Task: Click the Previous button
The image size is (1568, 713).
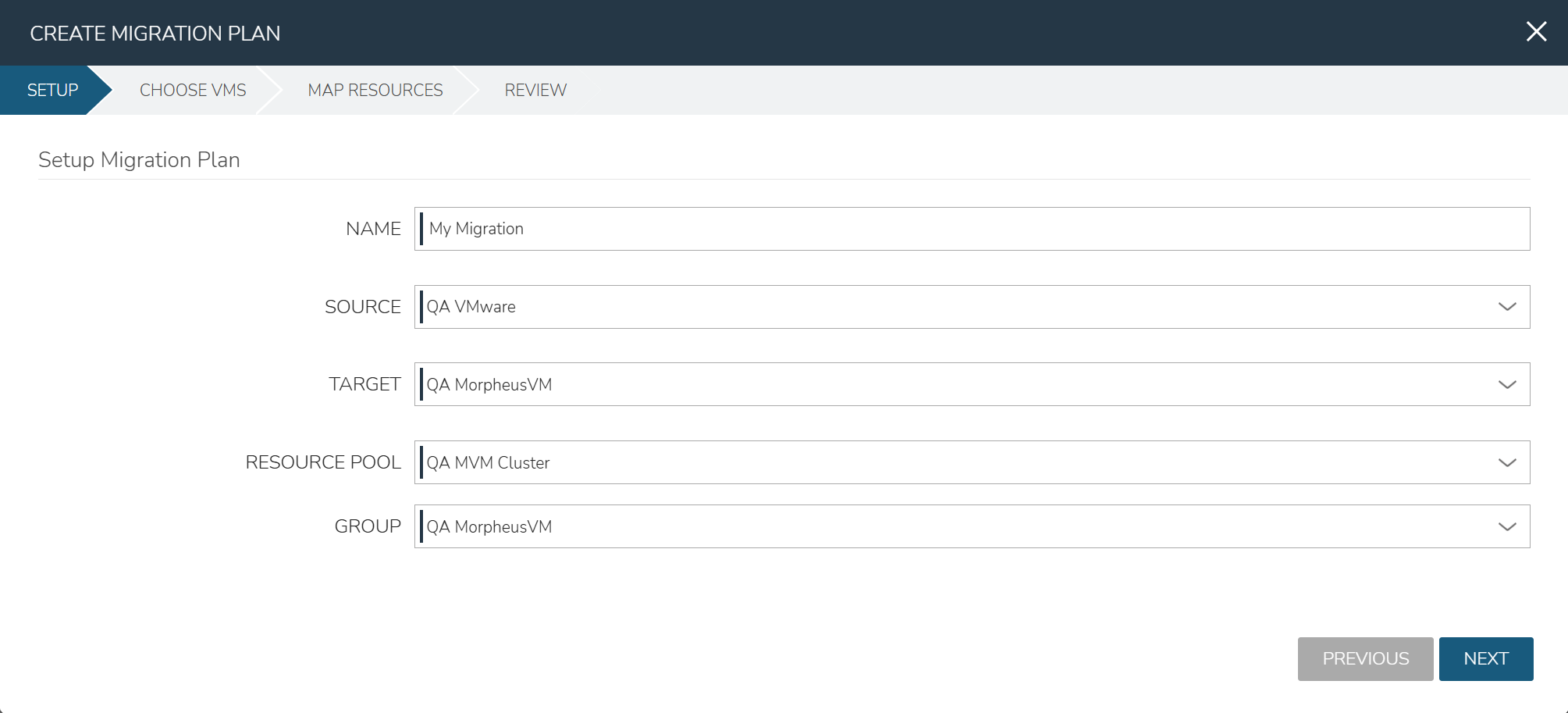Action: pyautogui.click(x=1365, y=659)
